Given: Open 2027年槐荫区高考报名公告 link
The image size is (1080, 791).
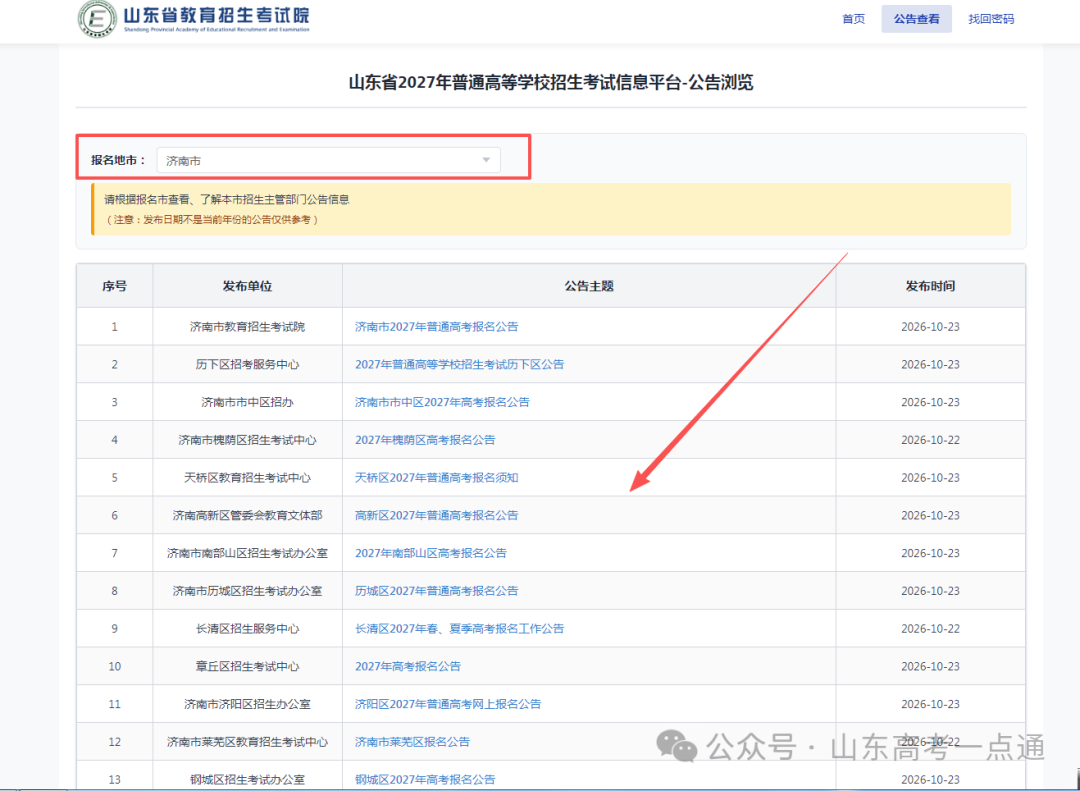Looking at the screenshot, I should (425, 440).
